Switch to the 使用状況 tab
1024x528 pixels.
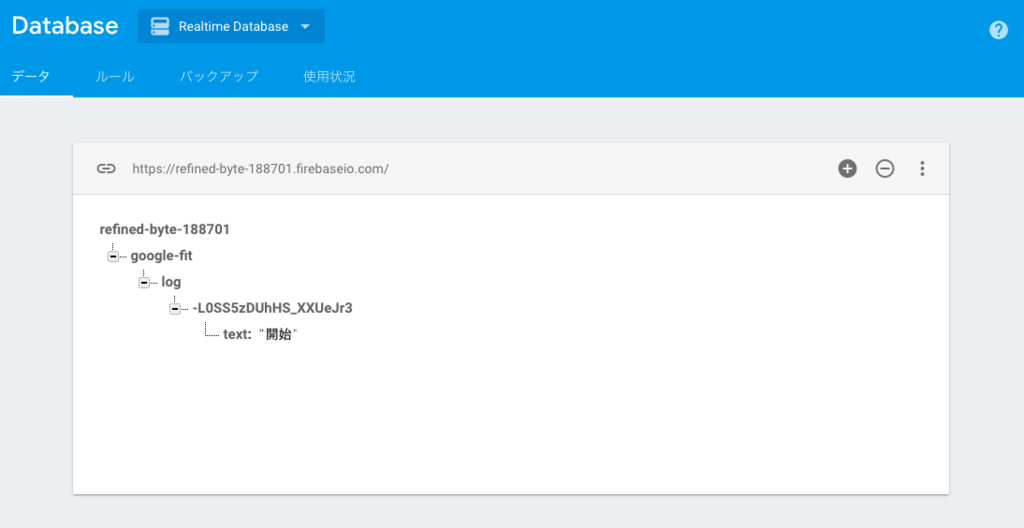coord(329,76)
